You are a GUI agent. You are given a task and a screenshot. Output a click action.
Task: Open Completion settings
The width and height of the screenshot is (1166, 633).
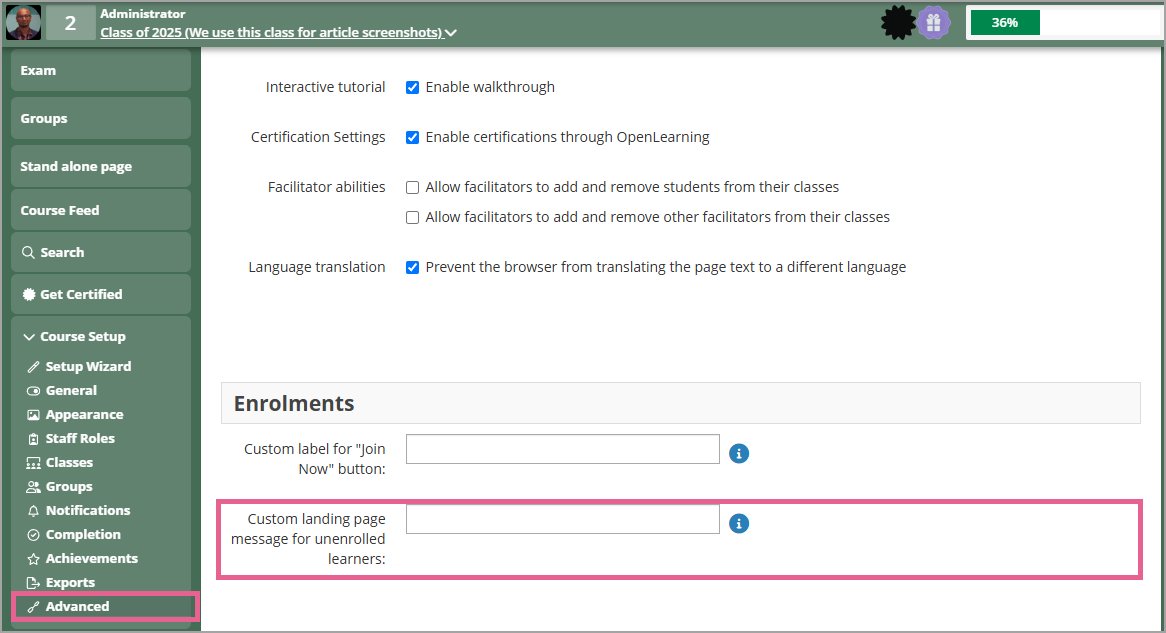coord(83,535)
